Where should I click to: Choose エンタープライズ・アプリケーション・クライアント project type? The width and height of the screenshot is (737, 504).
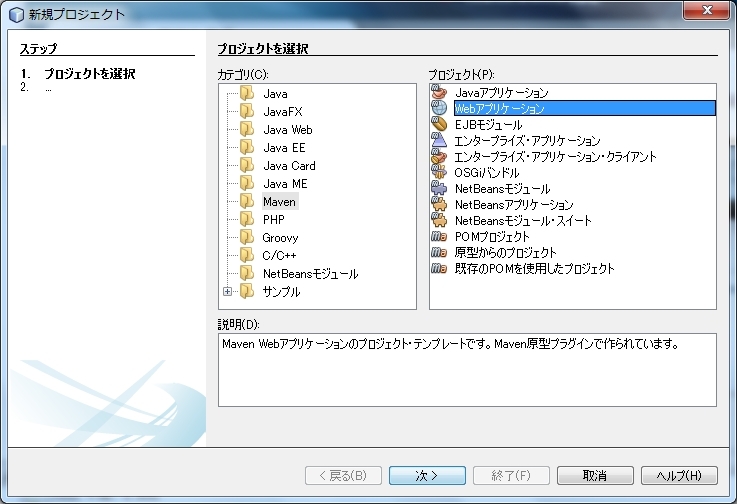pos(555,157)
